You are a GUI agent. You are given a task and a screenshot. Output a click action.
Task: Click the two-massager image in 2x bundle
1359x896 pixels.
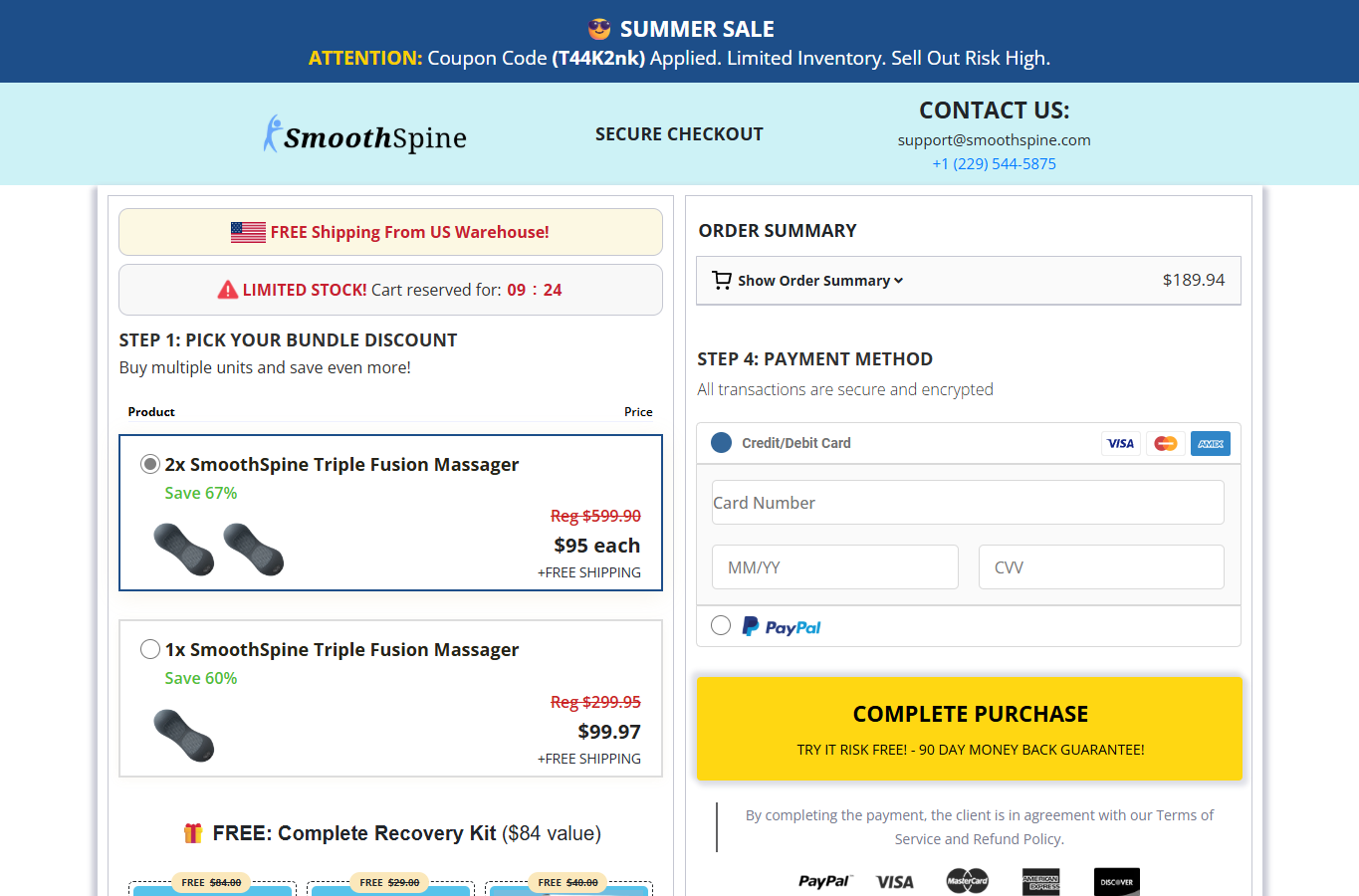pos(219,550)
